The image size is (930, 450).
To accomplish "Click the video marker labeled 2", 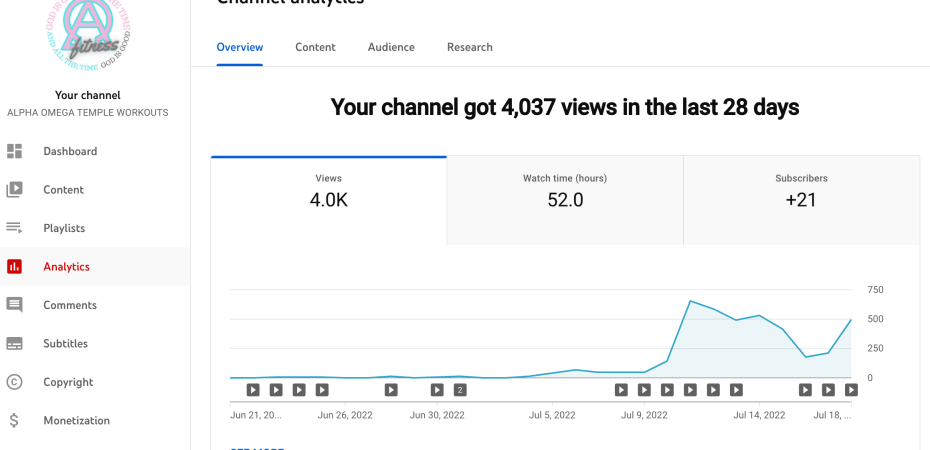I will click(460, 390).
